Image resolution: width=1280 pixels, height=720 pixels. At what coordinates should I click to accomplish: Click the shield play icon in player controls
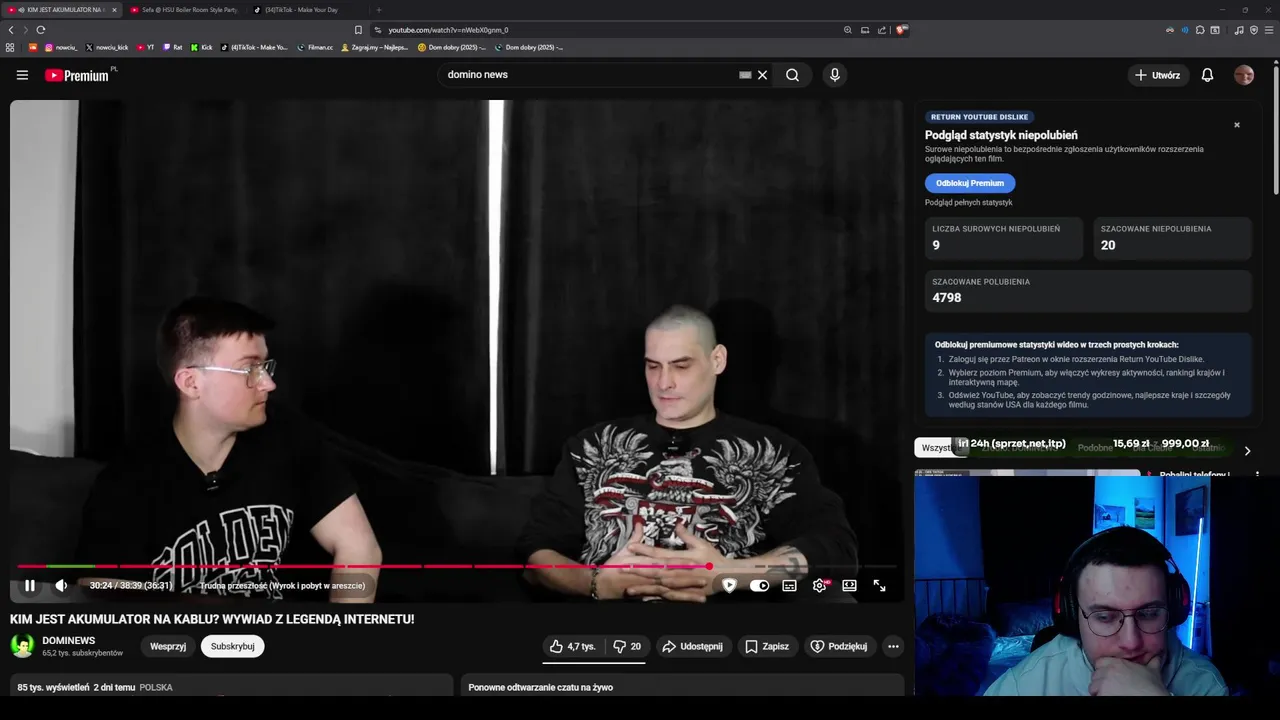[729, 586]
